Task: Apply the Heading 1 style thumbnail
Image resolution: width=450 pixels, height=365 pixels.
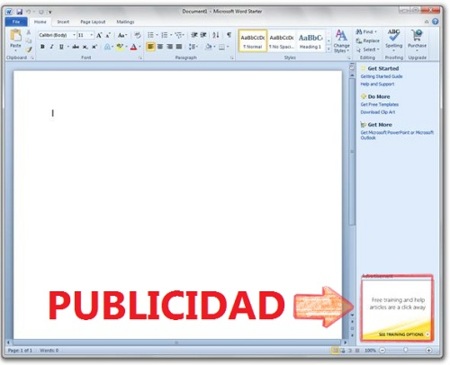Action: (310, 41)
